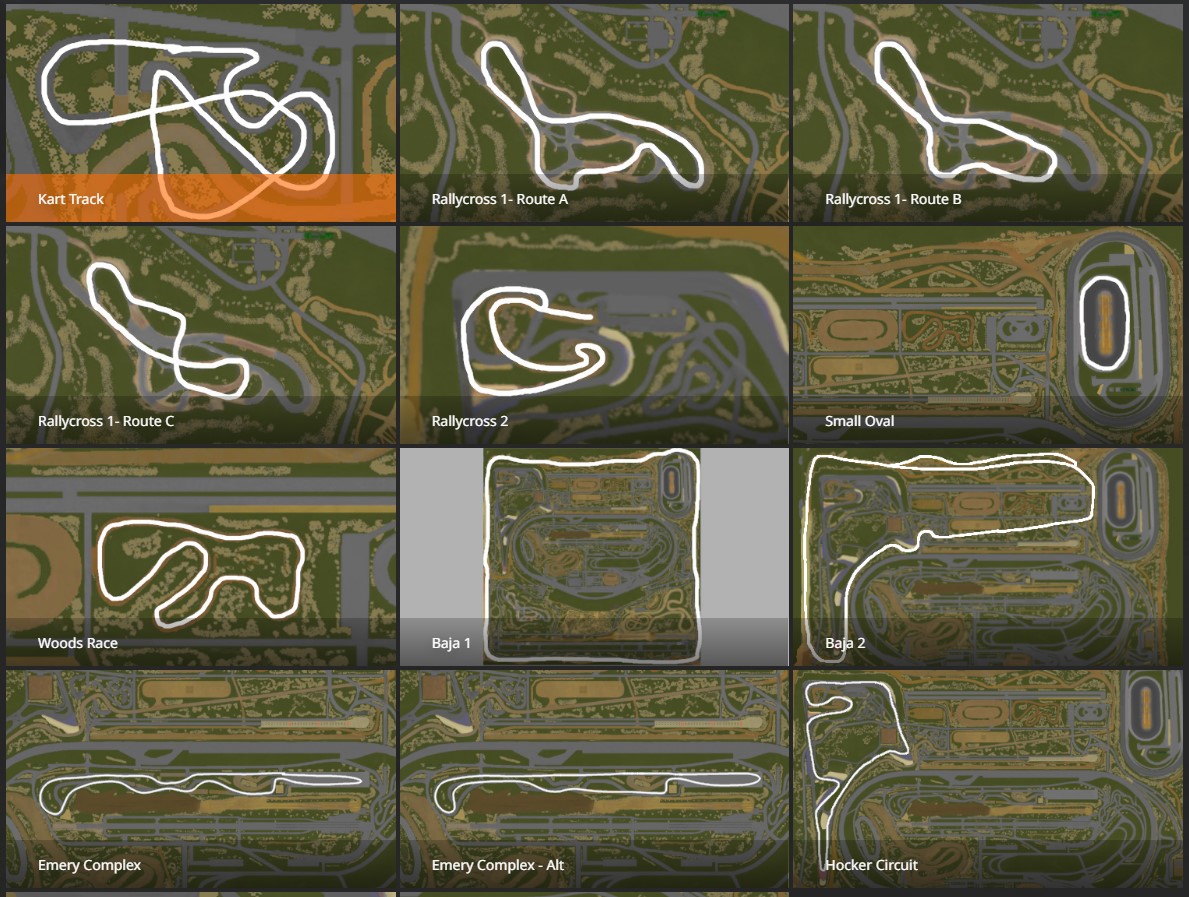Click the Rallycross 2 caption label
This screenshot has width=1189, height=897.
tap(469, 421)
